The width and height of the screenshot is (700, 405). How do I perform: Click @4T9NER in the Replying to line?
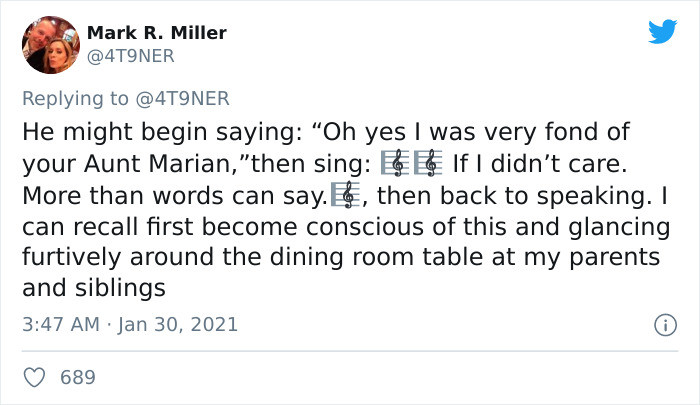point(182,98)
